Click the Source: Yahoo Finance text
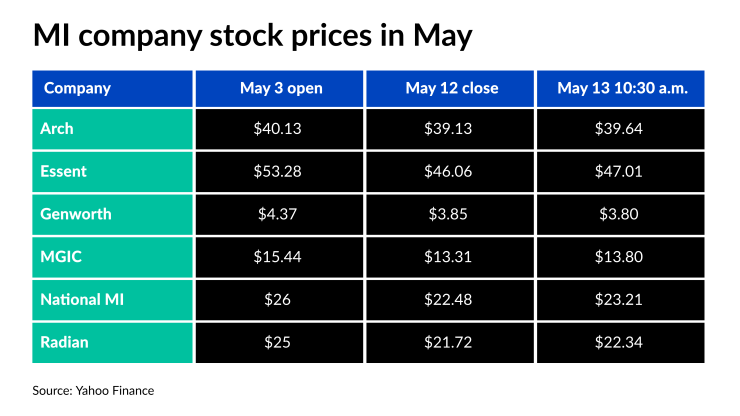Screen dimensions: 740x416 94,390
